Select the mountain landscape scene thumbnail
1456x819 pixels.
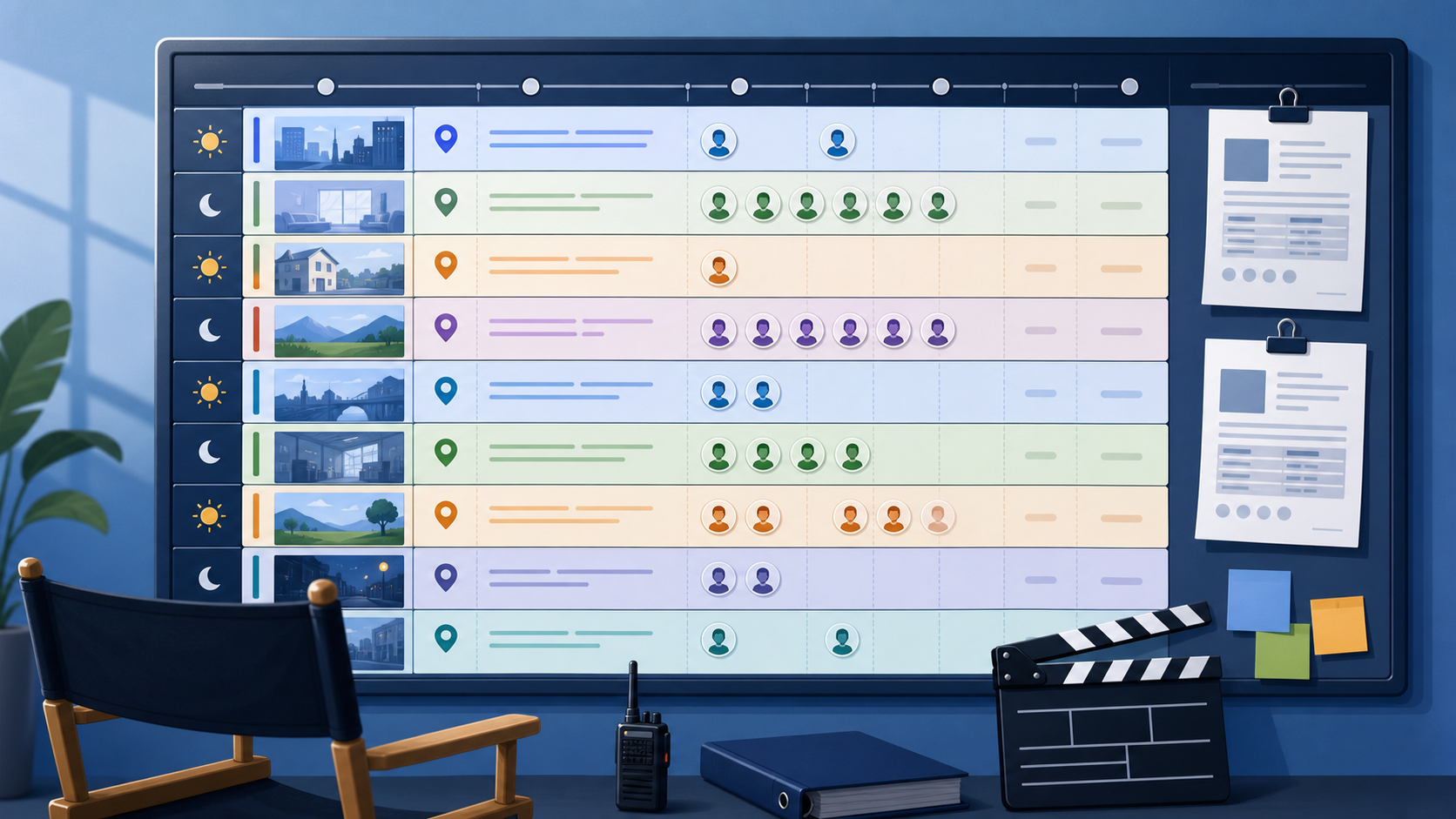pyautogui.click(x=339, y=331)
